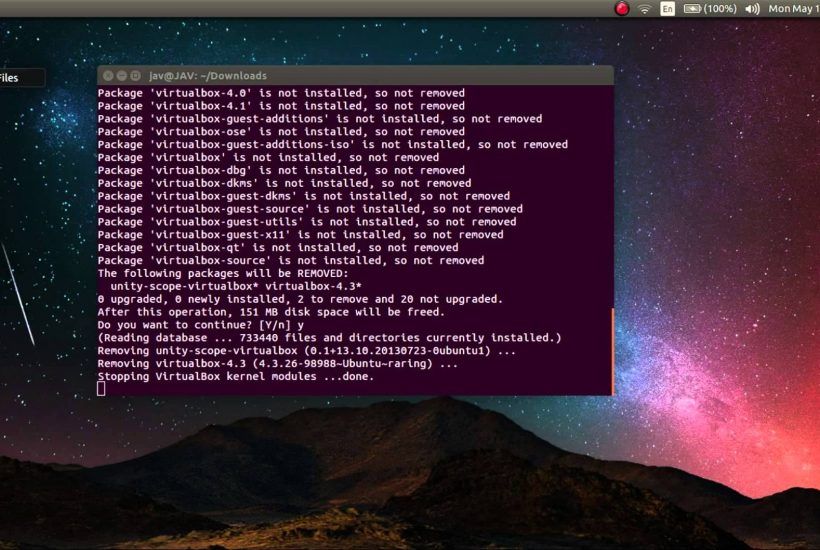Click the line mentioning 'virtualbox-dkms'
The image size is (820, 550).
pos(284,183)
